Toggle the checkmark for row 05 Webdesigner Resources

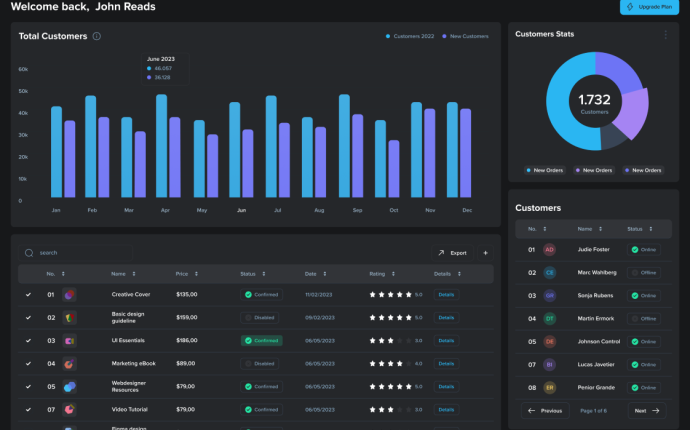tap(28, 386)
